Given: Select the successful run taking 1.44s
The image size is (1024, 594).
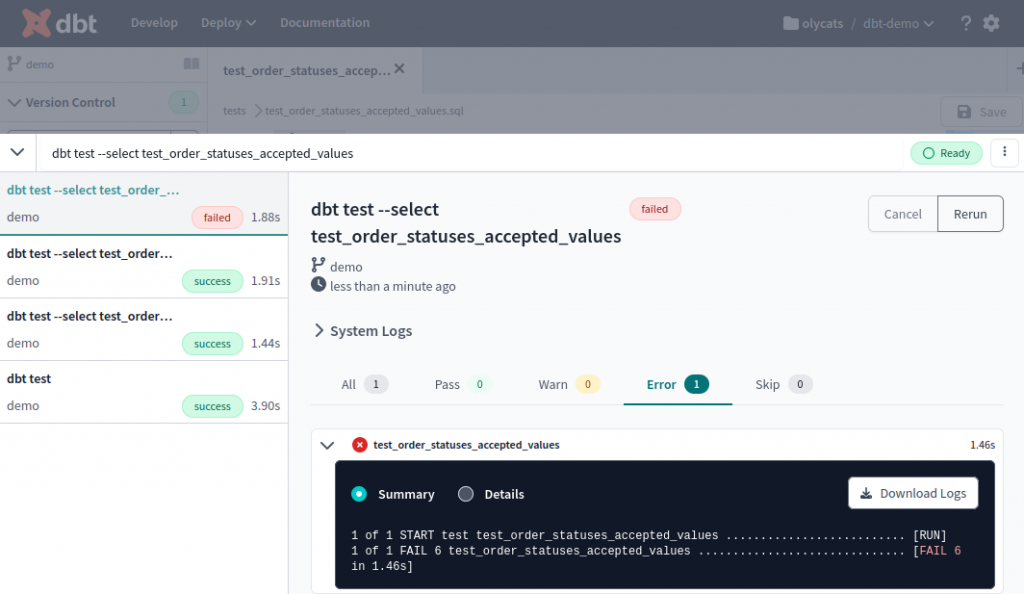Looking at the screenshot, I should coord(144,330).
